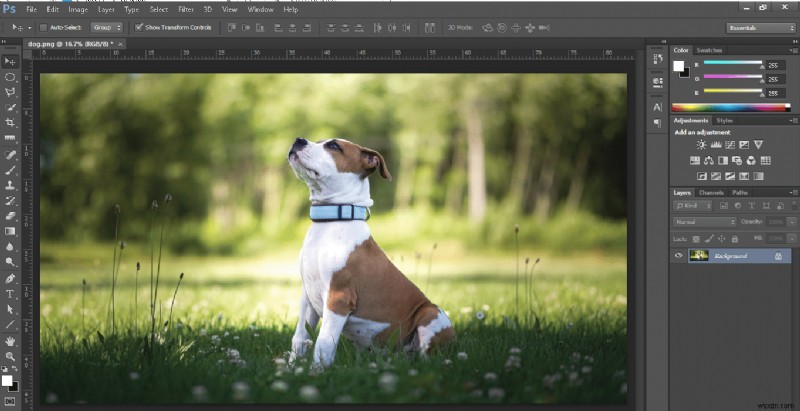
Task: Select the Polygonal Lasso tool
Action: point(10,93)
